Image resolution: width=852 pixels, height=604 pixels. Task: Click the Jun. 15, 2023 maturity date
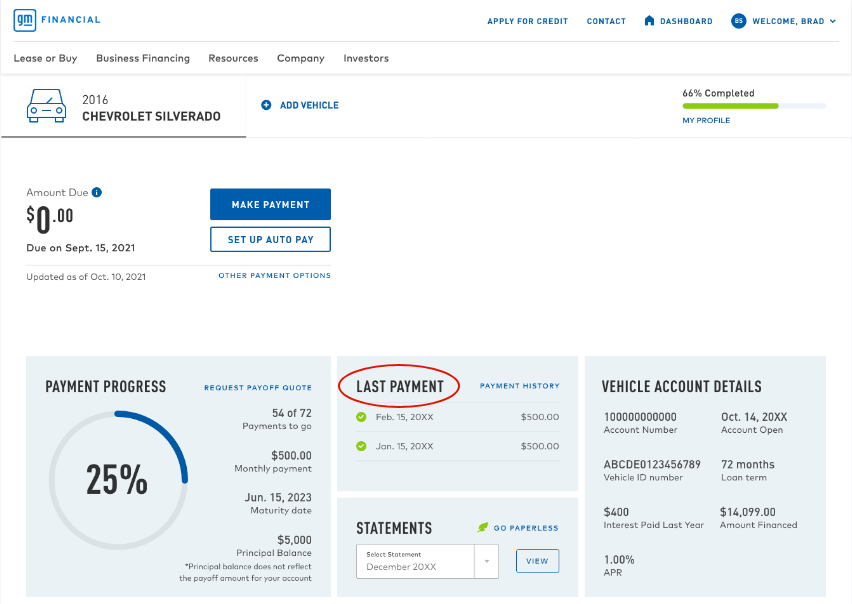278,498
